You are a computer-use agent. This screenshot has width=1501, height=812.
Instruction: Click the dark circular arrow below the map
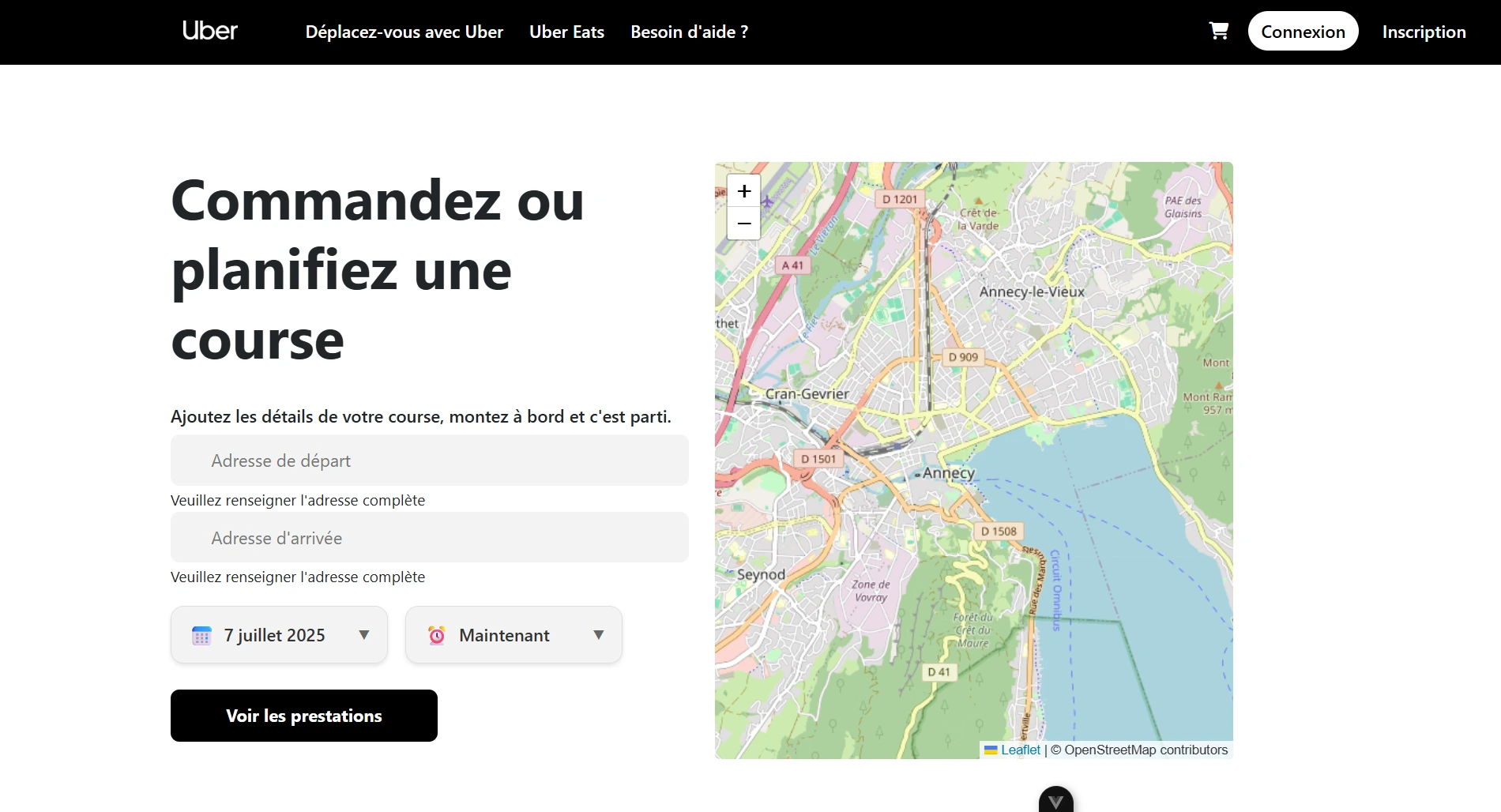(1054, 802)
